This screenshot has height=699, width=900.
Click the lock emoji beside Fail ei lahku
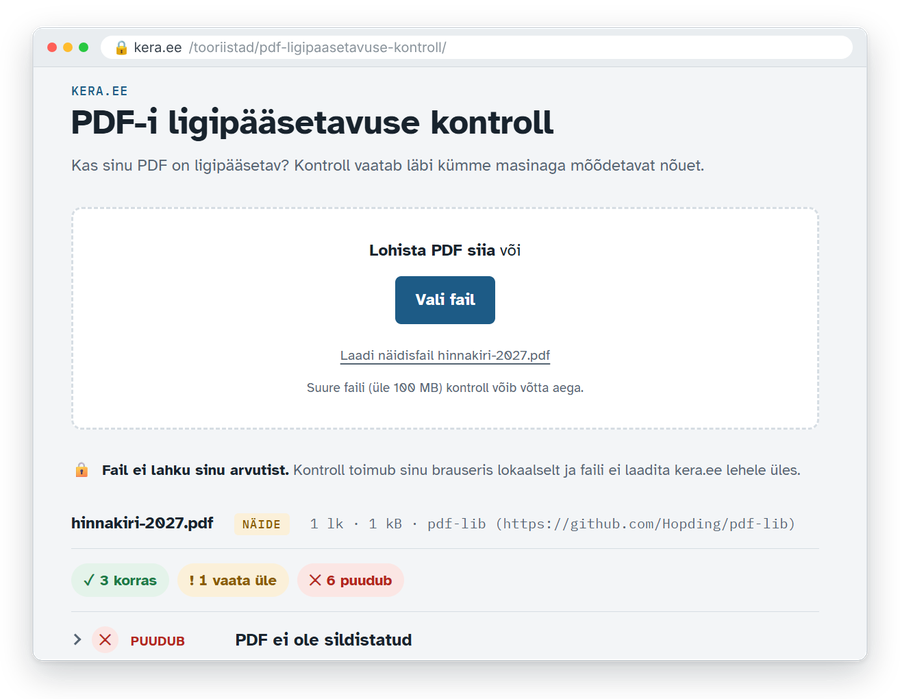pos(82,470)
